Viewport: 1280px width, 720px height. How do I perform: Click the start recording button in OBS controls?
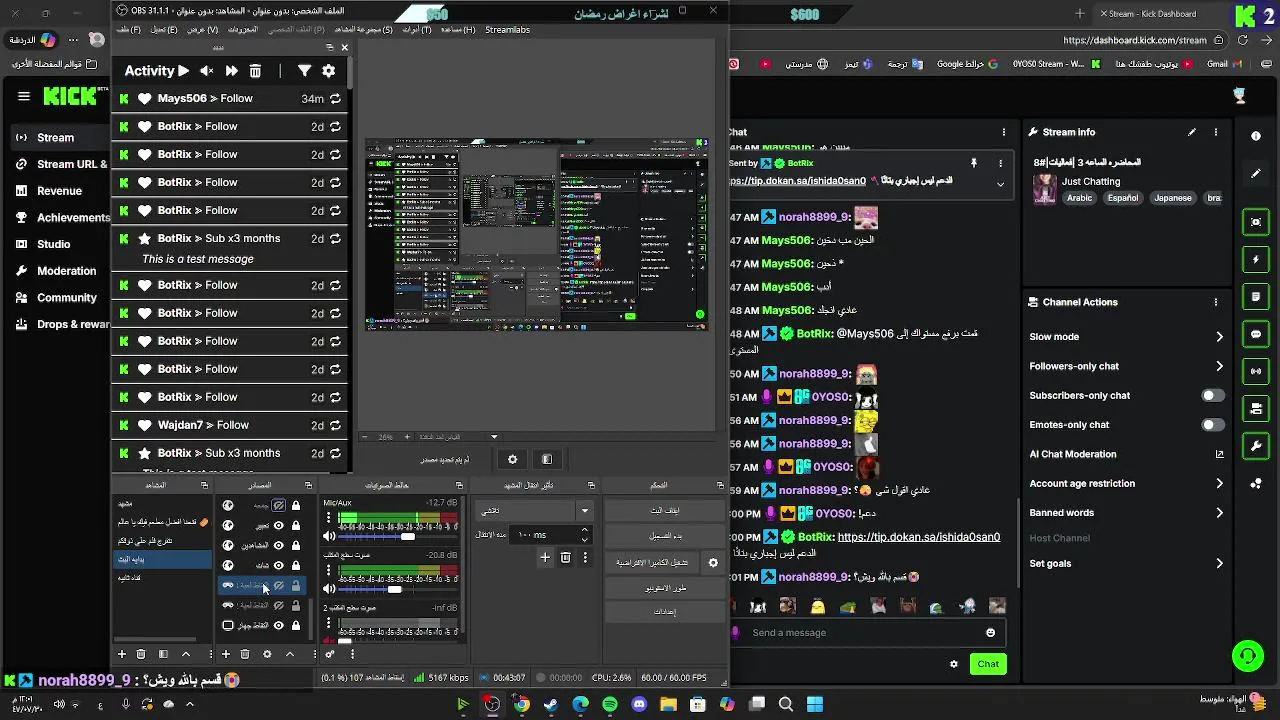click(x=665, y=536)
